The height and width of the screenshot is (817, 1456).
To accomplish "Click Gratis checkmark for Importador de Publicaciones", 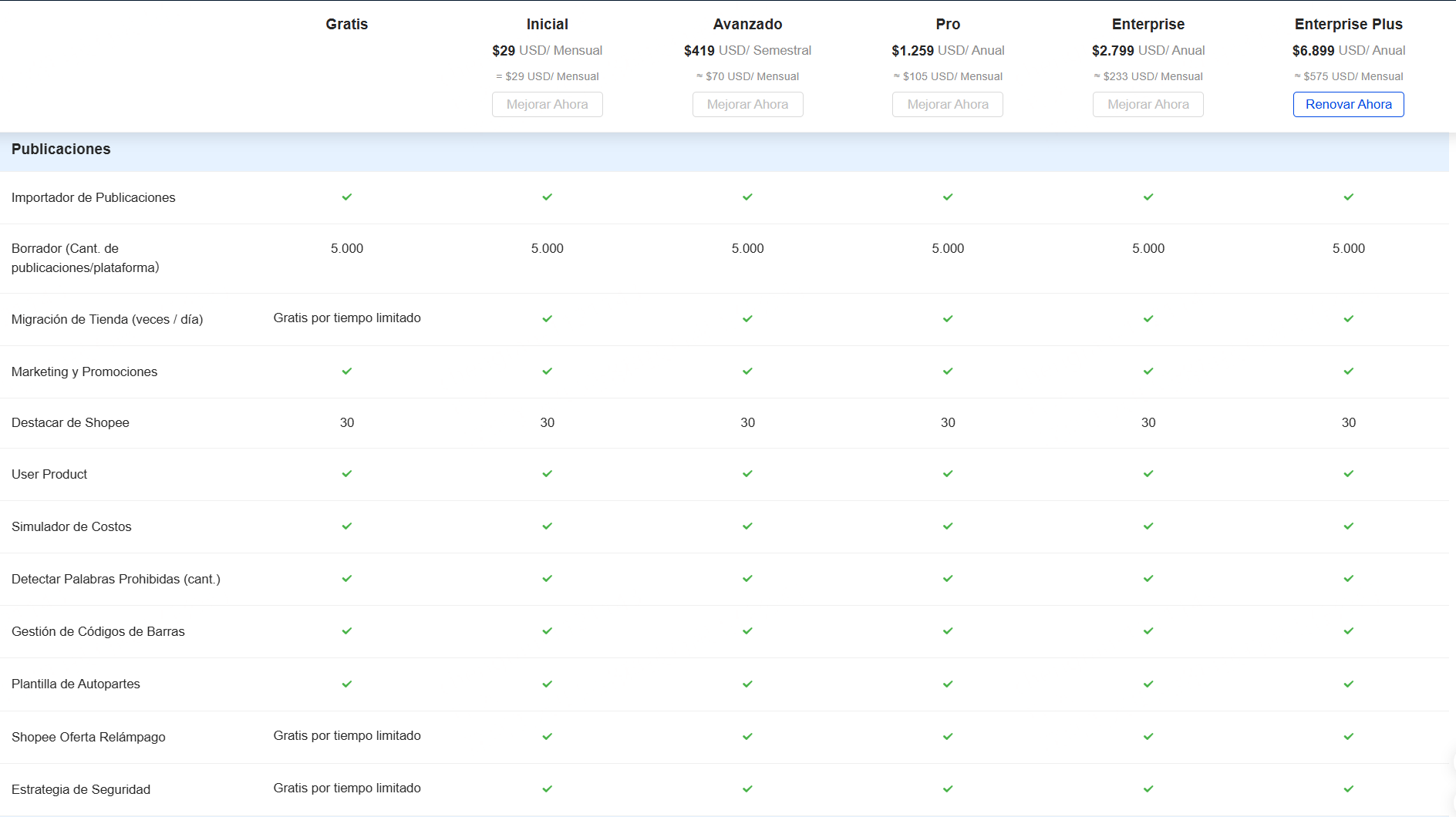I will tap(347, 197).
